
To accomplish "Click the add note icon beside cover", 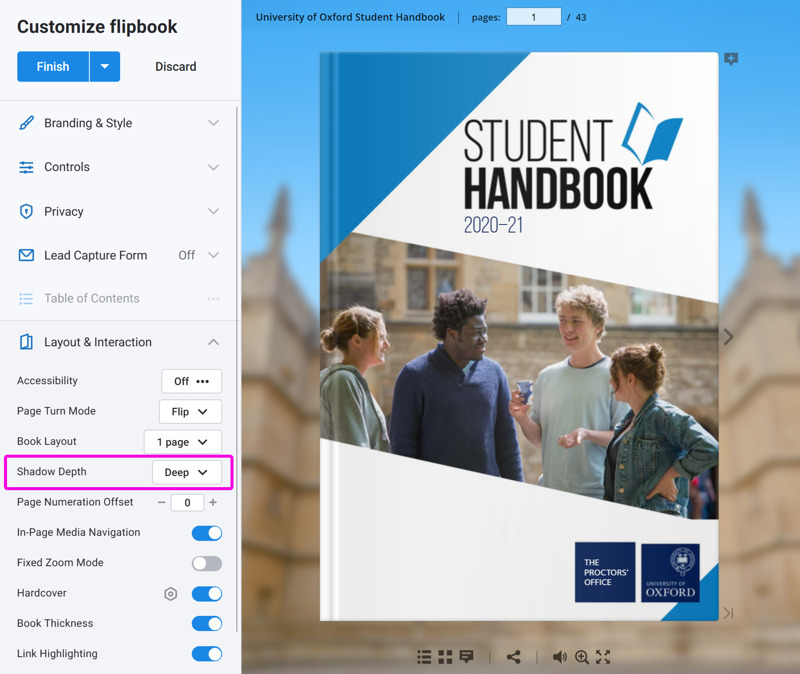I will (731, 59).
